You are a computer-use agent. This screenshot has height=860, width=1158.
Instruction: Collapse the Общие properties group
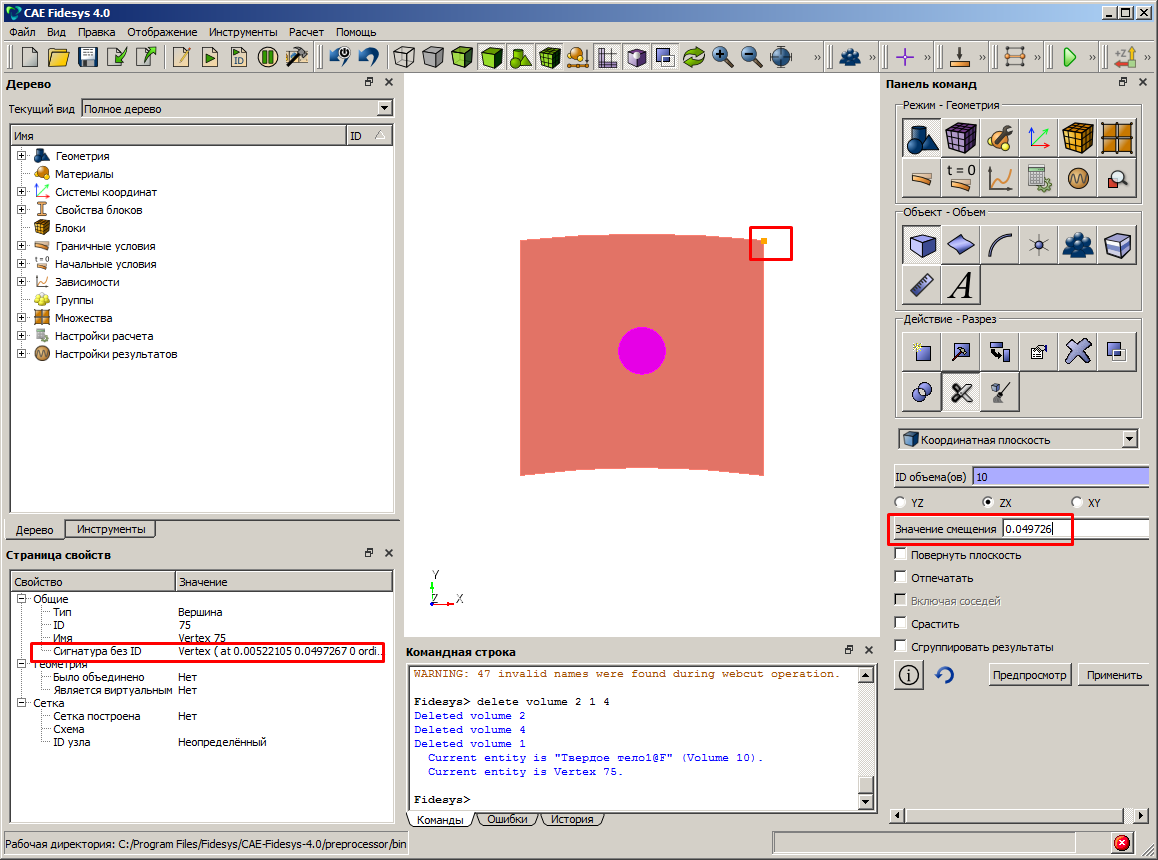tap(21, 599)
